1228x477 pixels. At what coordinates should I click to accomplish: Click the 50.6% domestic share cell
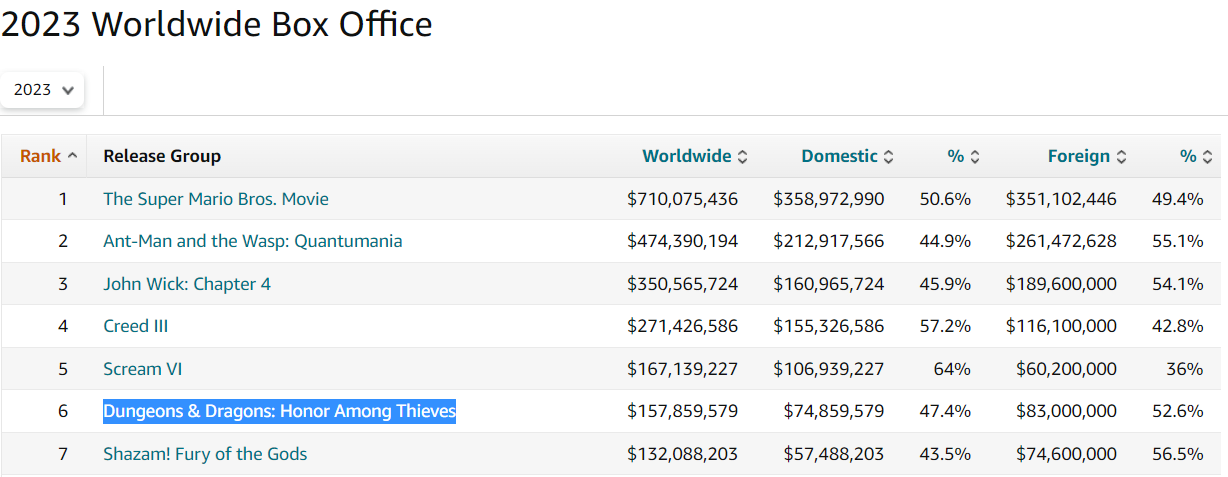(945, 199)
